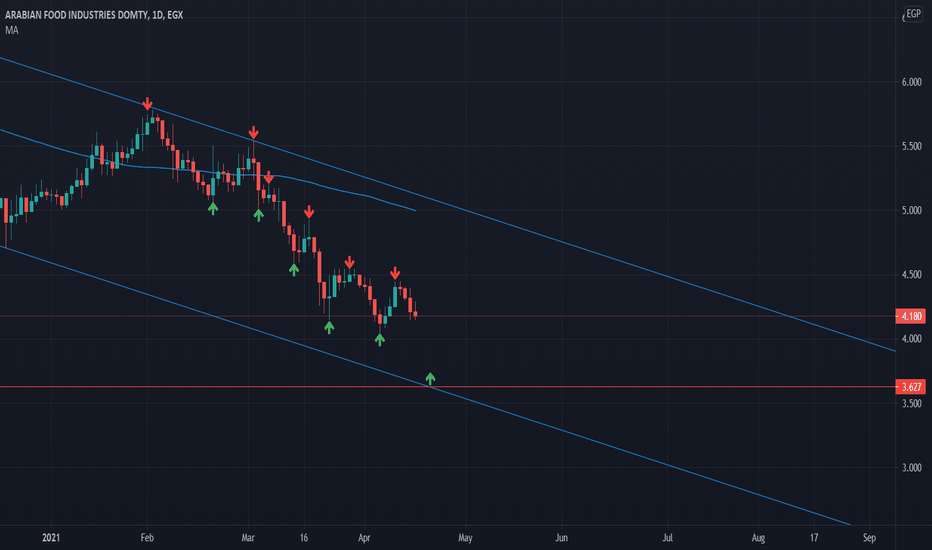932x550 pixels.
Task: Click the 5.000 price axis label
Action: (x=911, y=210)
